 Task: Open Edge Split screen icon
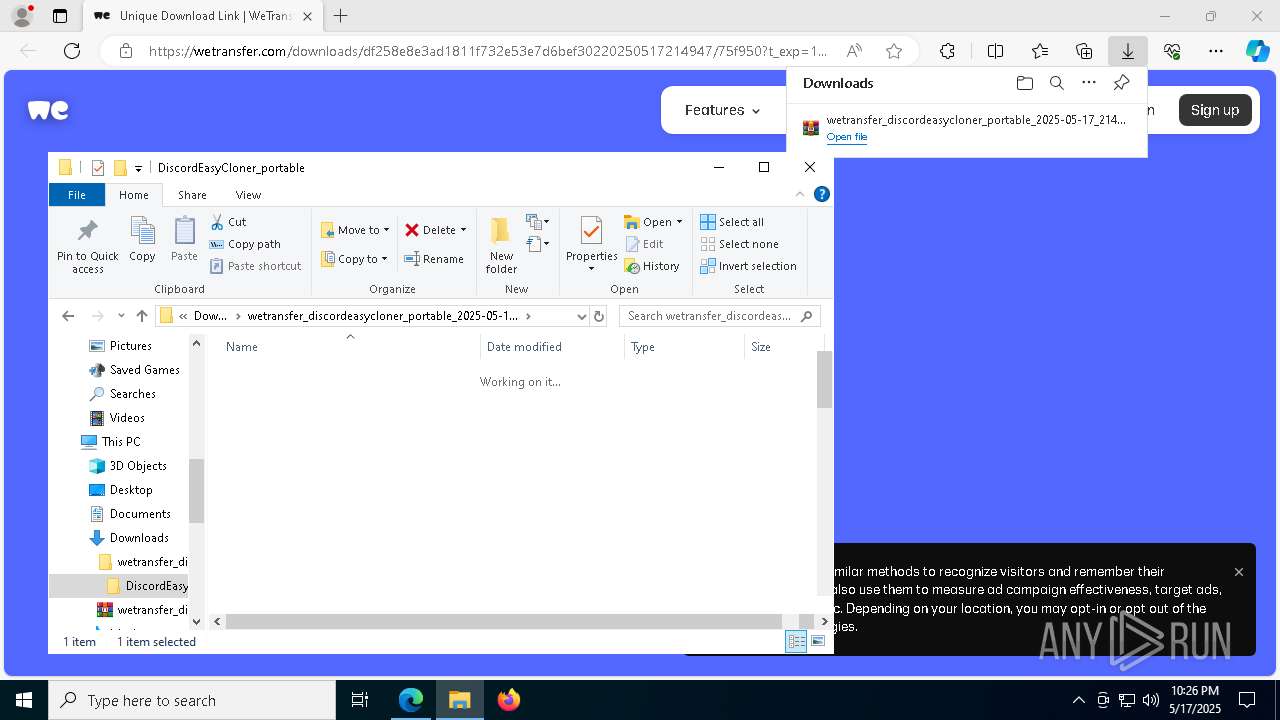(x=995, y=51)
